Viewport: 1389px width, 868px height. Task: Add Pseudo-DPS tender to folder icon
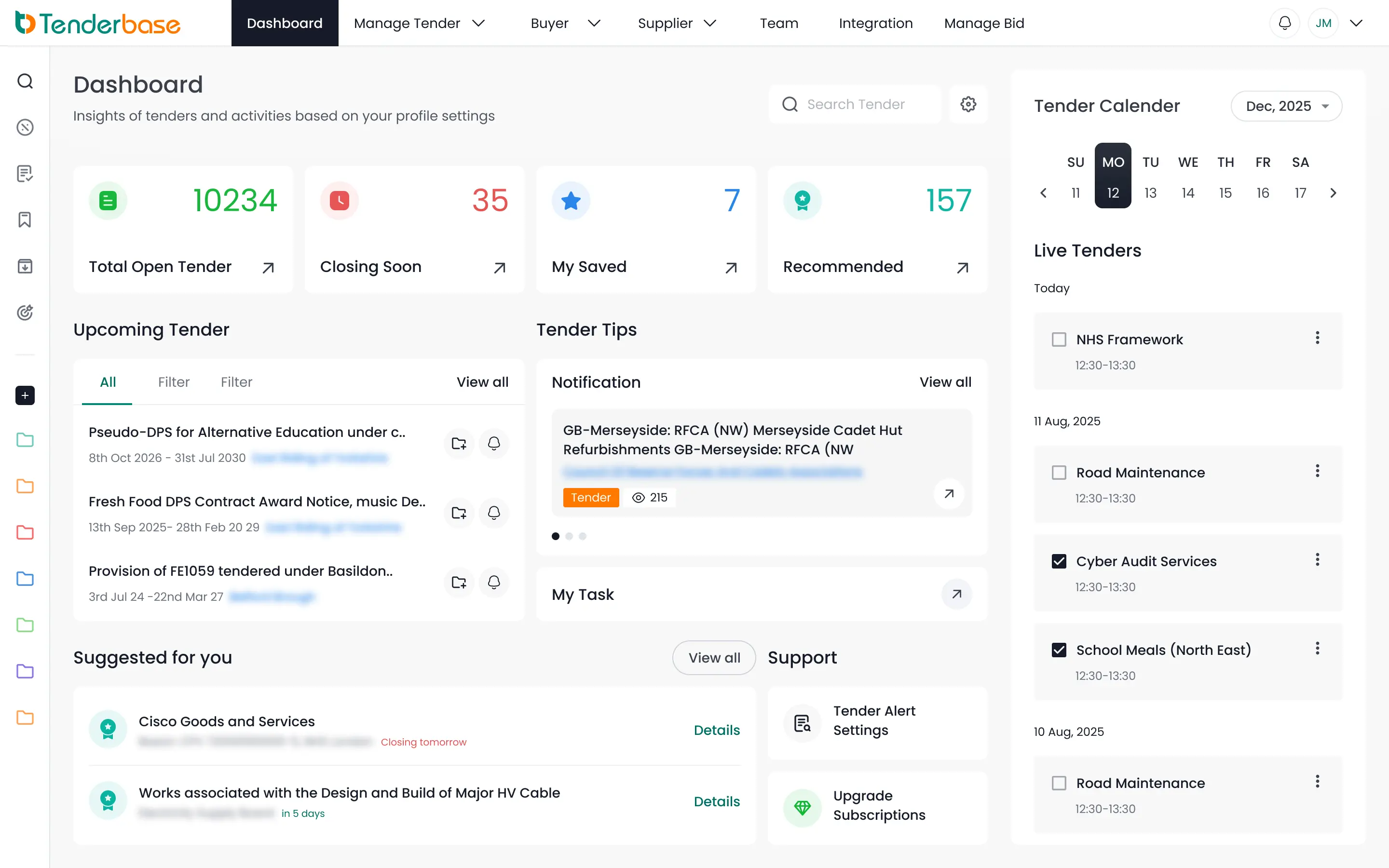coord(459,443)
